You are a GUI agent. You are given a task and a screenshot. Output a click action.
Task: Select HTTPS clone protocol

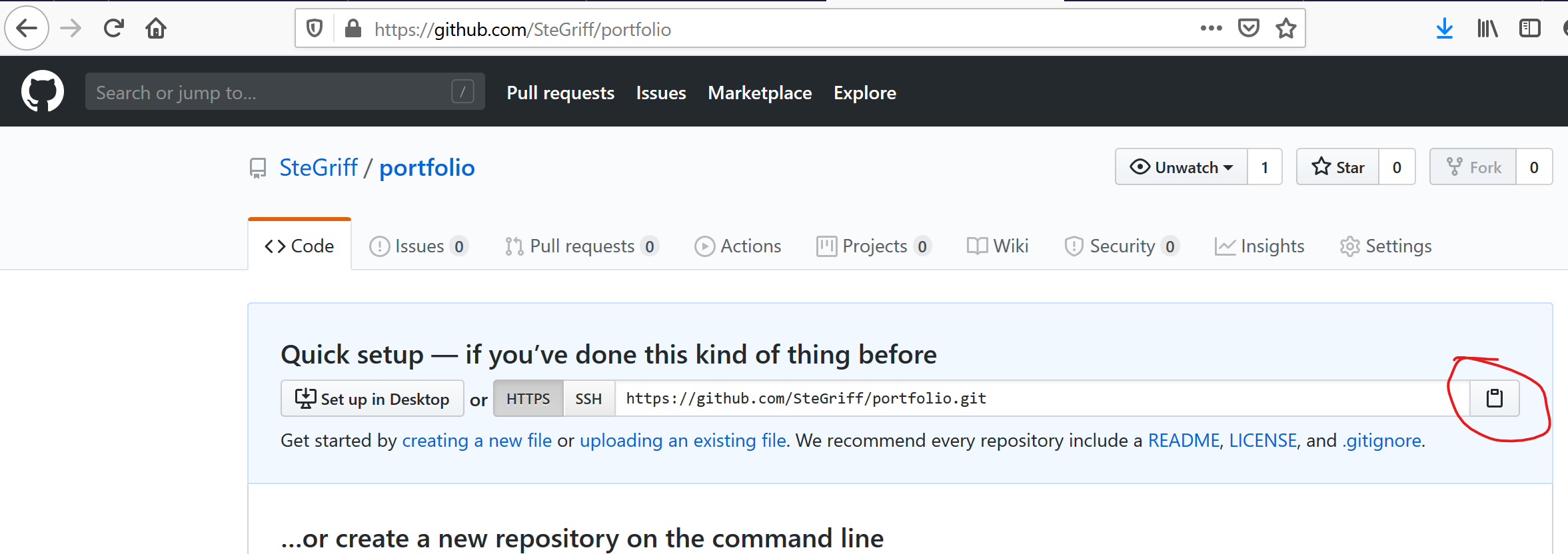pos(528,399)
